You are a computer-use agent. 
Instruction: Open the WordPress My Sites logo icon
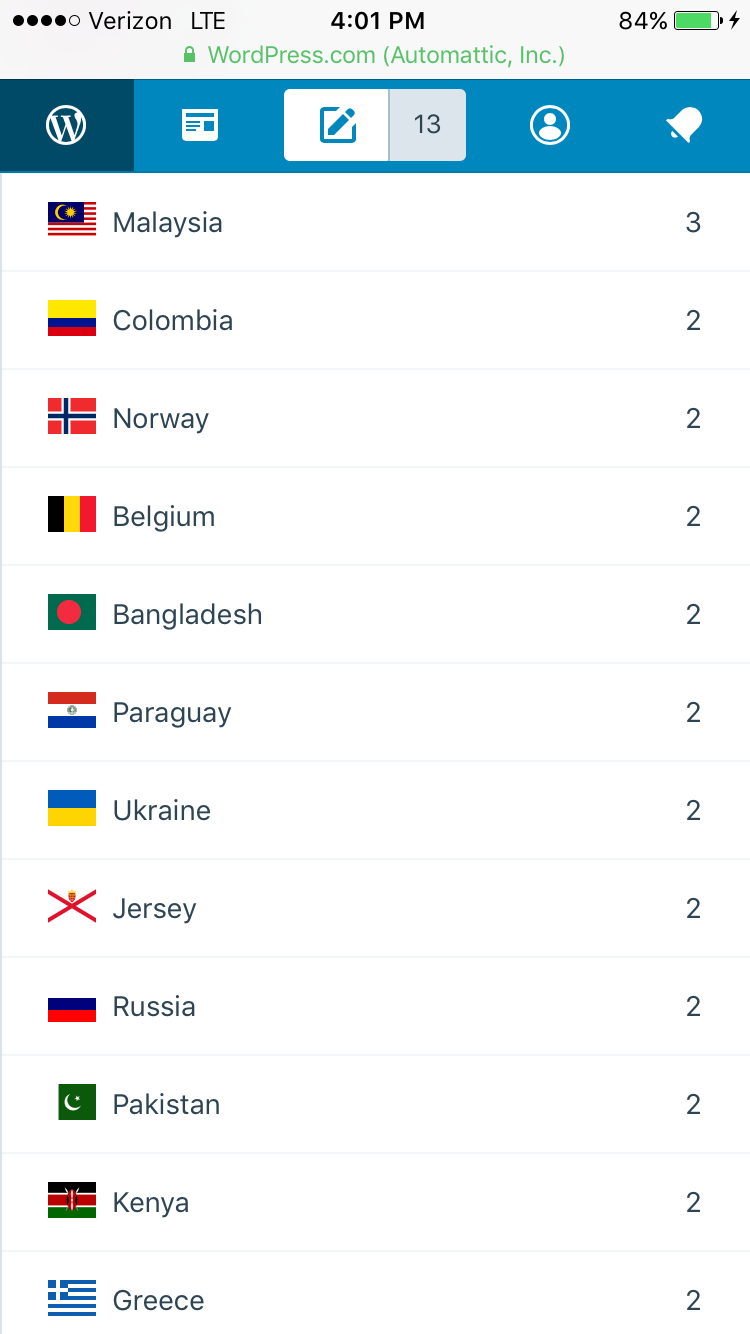pyautogui.click(x=66, y=125)
